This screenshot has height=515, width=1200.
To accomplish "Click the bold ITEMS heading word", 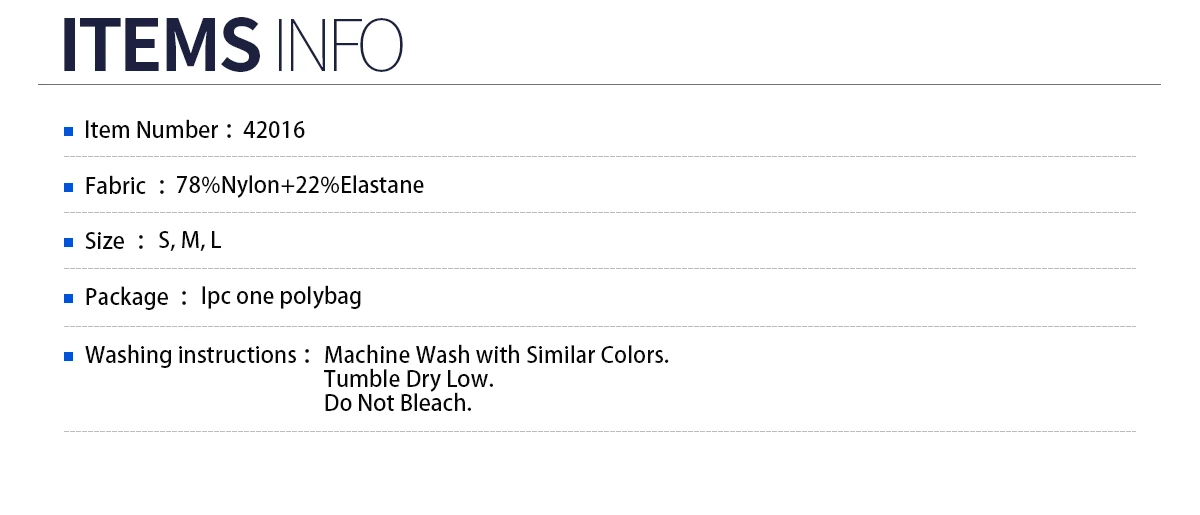I will [162, 44].
